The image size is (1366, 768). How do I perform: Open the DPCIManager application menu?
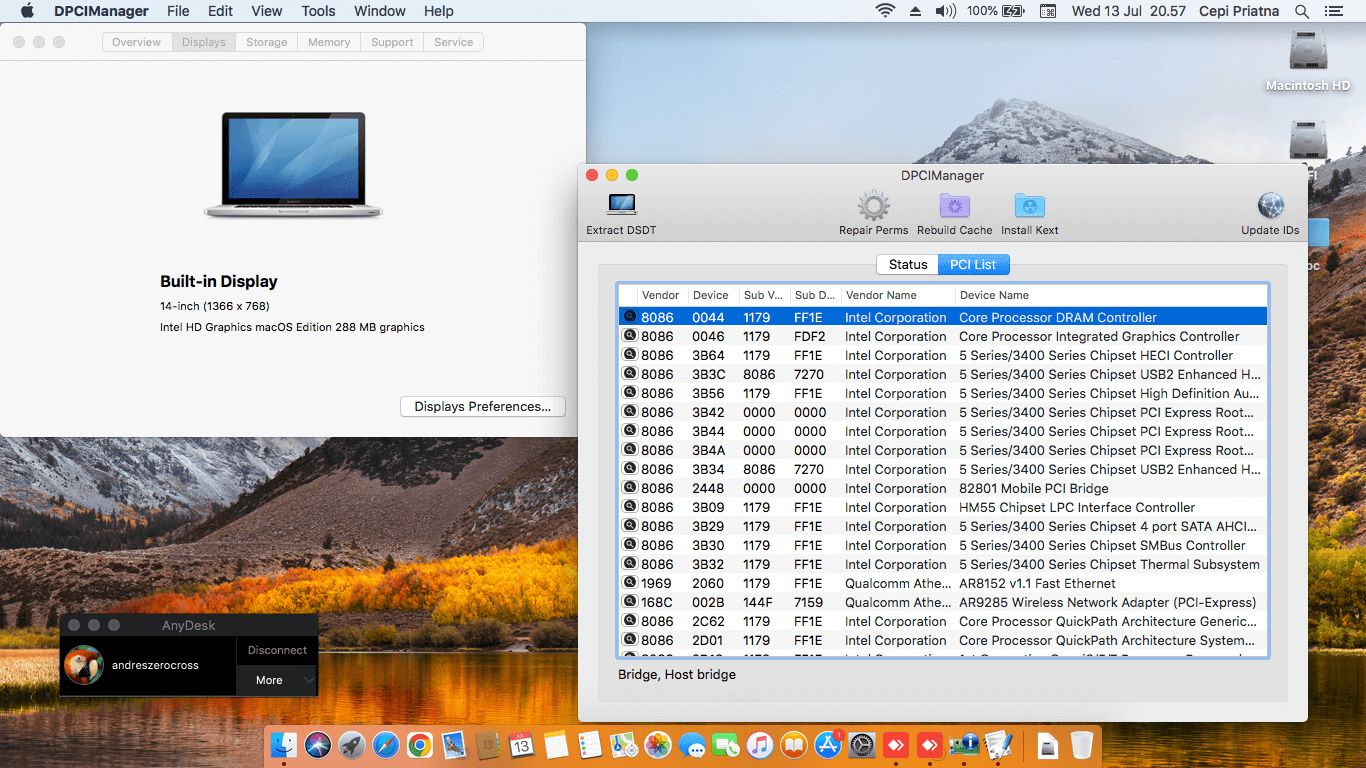[x=101, y=11]
